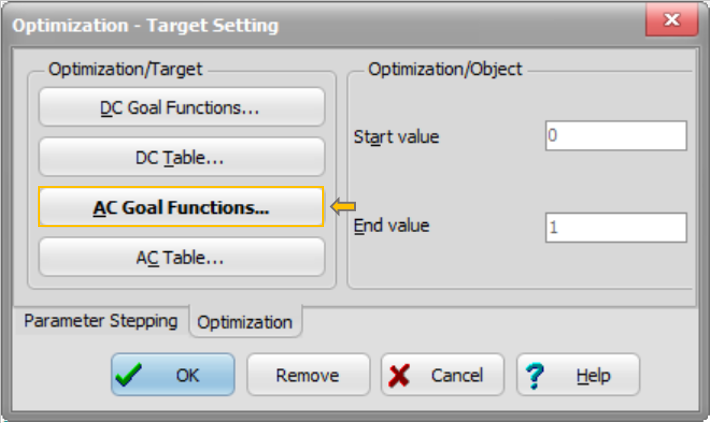Click the End value label
Screen dimensions: 710x423
click(392, 226)
